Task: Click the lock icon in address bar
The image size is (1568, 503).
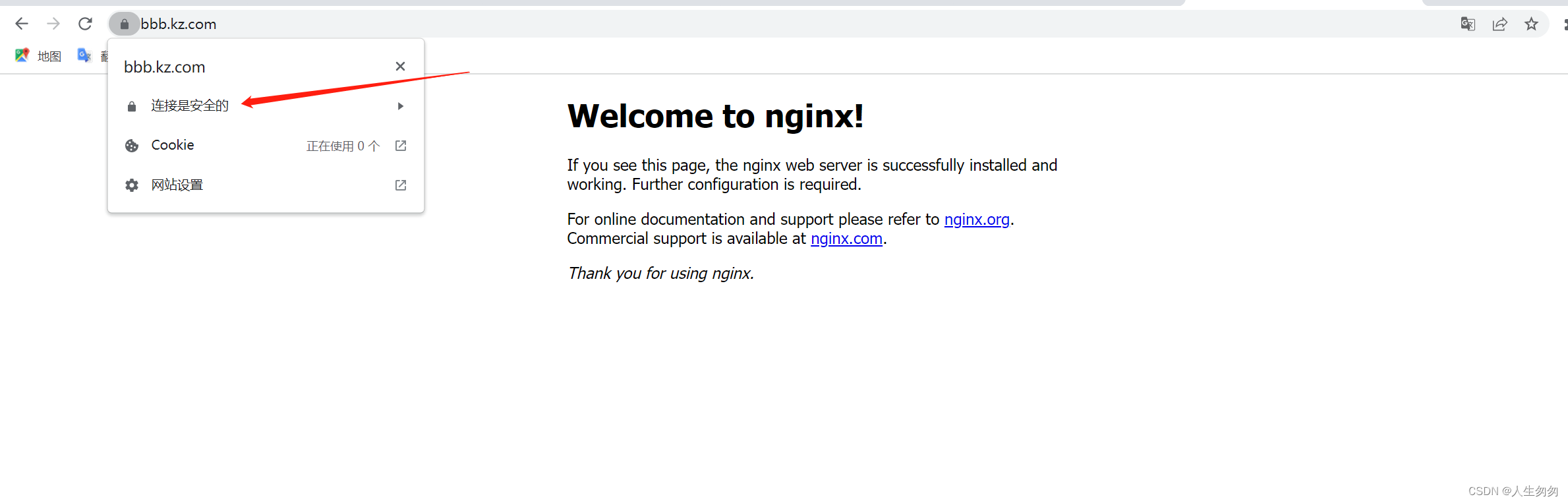Action: [x=124, y=24]
